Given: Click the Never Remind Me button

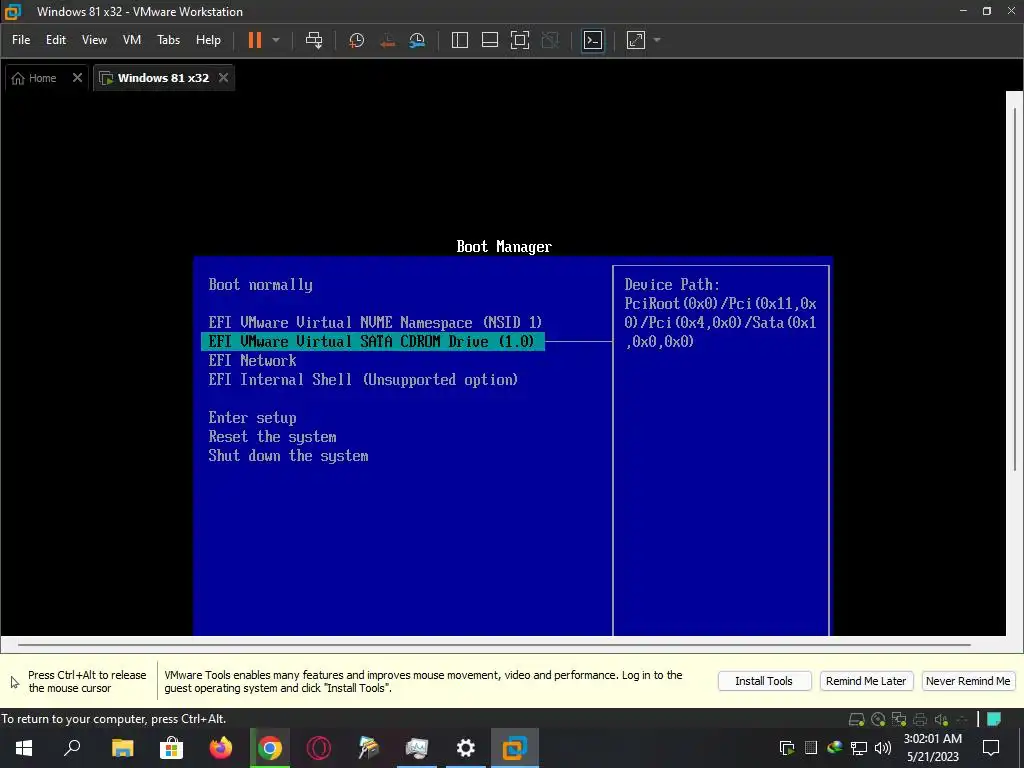Looking at the screenshot, I should tap(968, 681).
